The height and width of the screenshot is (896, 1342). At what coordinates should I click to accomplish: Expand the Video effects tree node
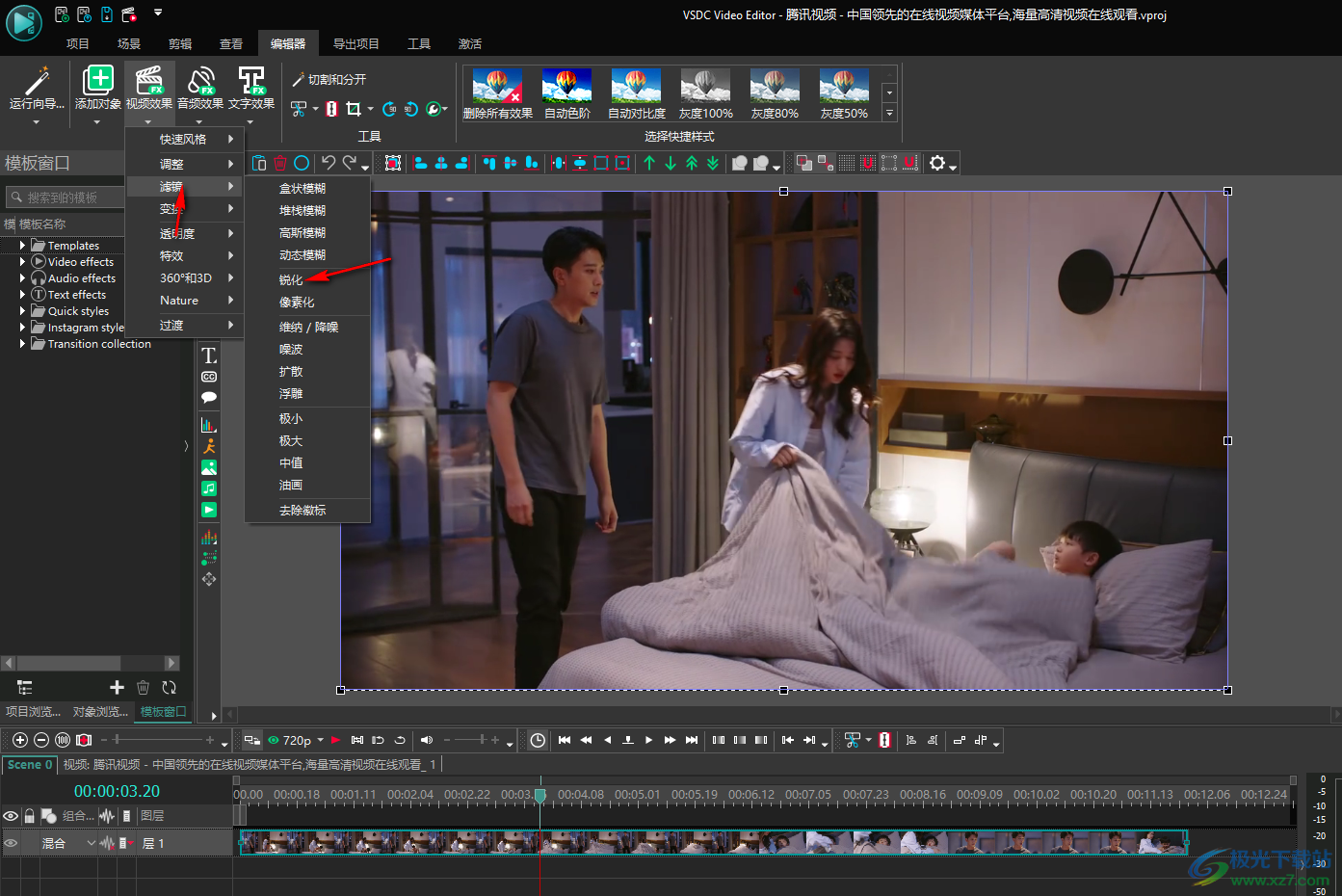click(22, 262)
